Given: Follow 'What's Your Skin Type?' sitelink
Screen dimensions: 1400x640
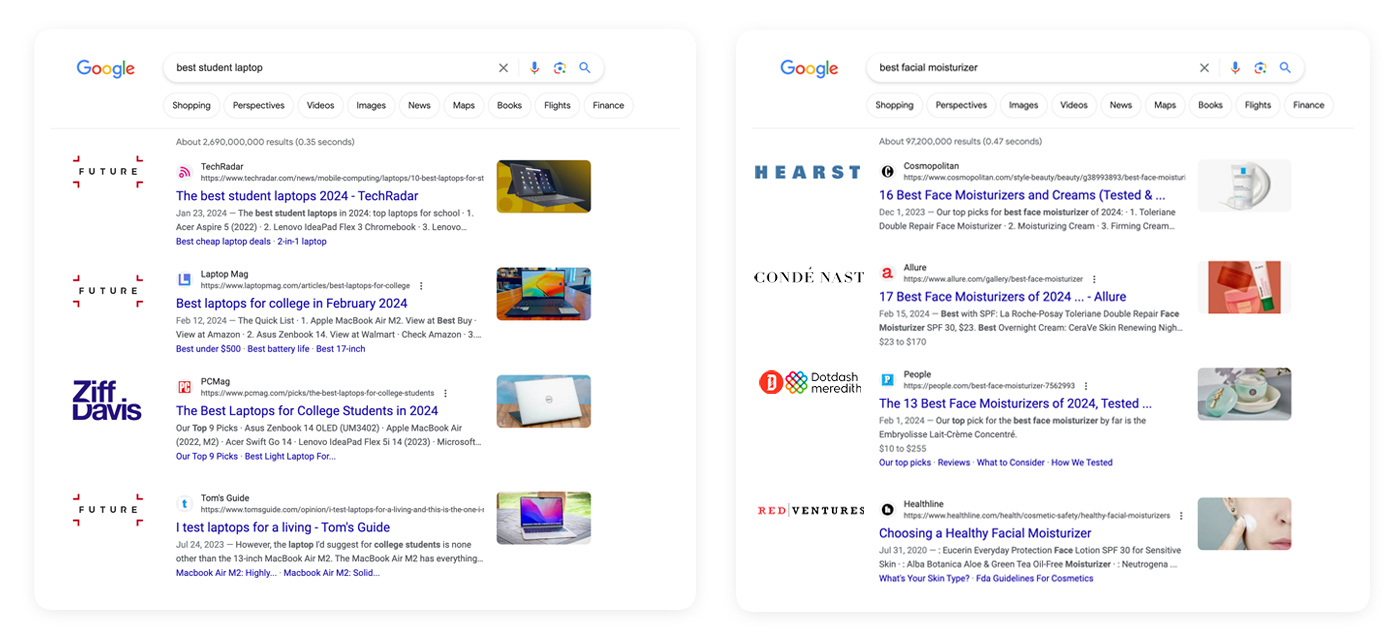Looking at the screenshot, I should coord(924,578).
